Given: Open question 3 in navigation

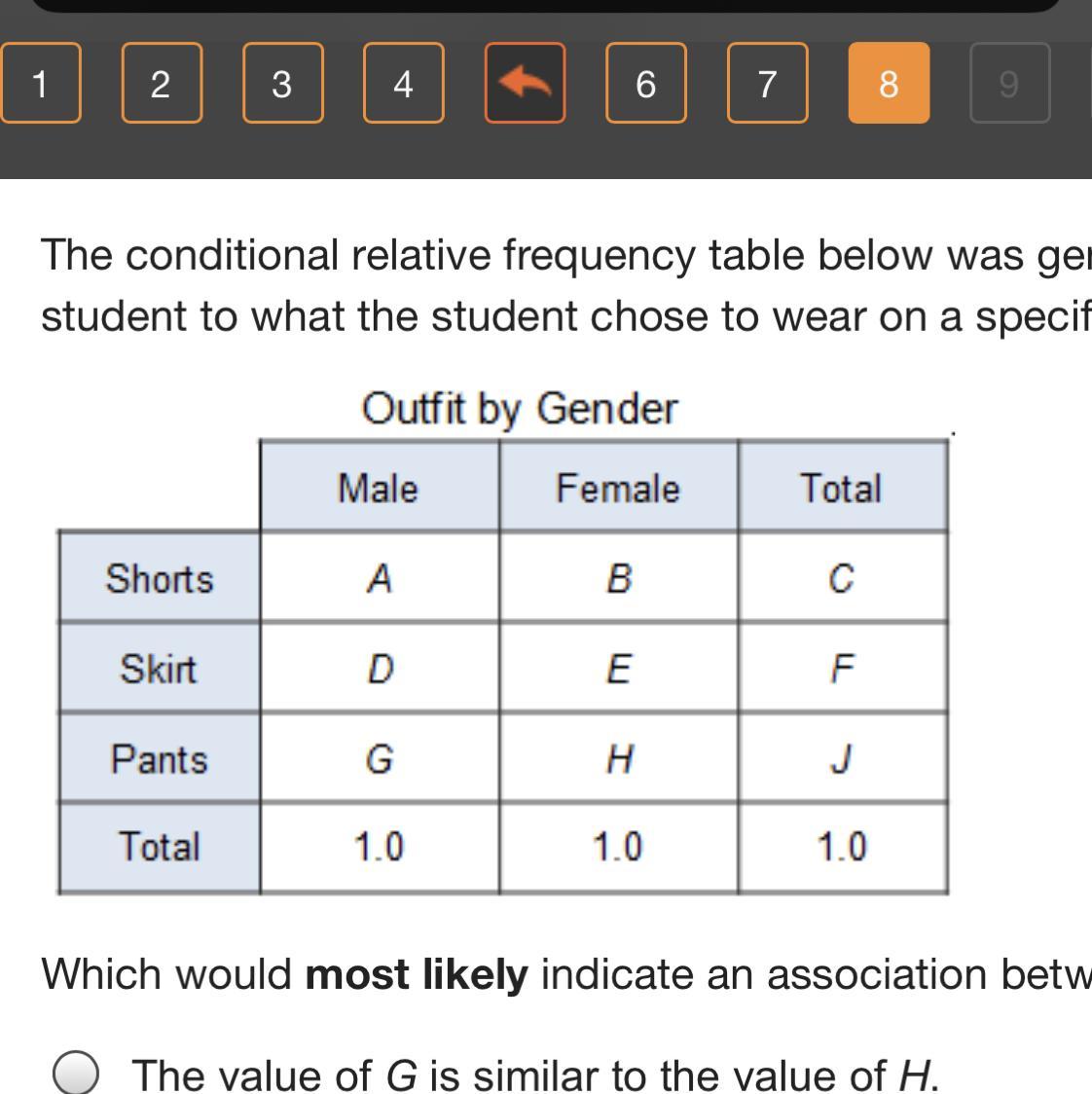Looking at the screenshot, I should pyautogui.click(x=282, y=84).
